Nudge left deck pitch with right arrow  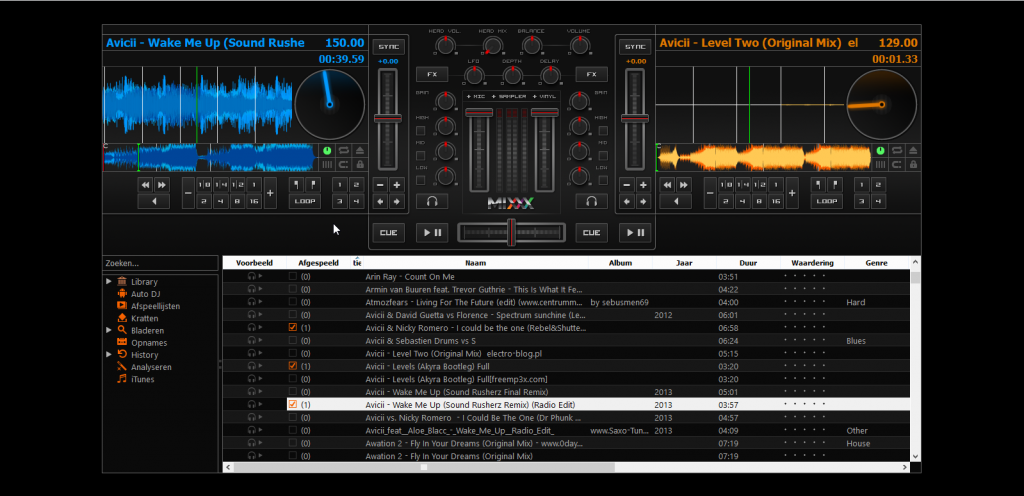point(396,201)
